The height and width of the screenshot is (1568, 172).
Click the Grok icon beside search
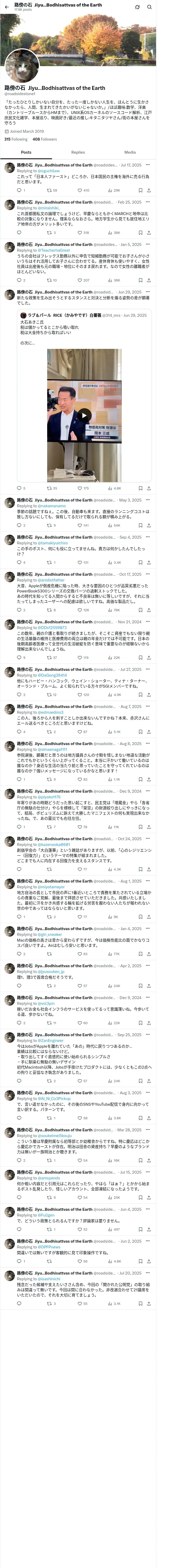pos(137,7)
